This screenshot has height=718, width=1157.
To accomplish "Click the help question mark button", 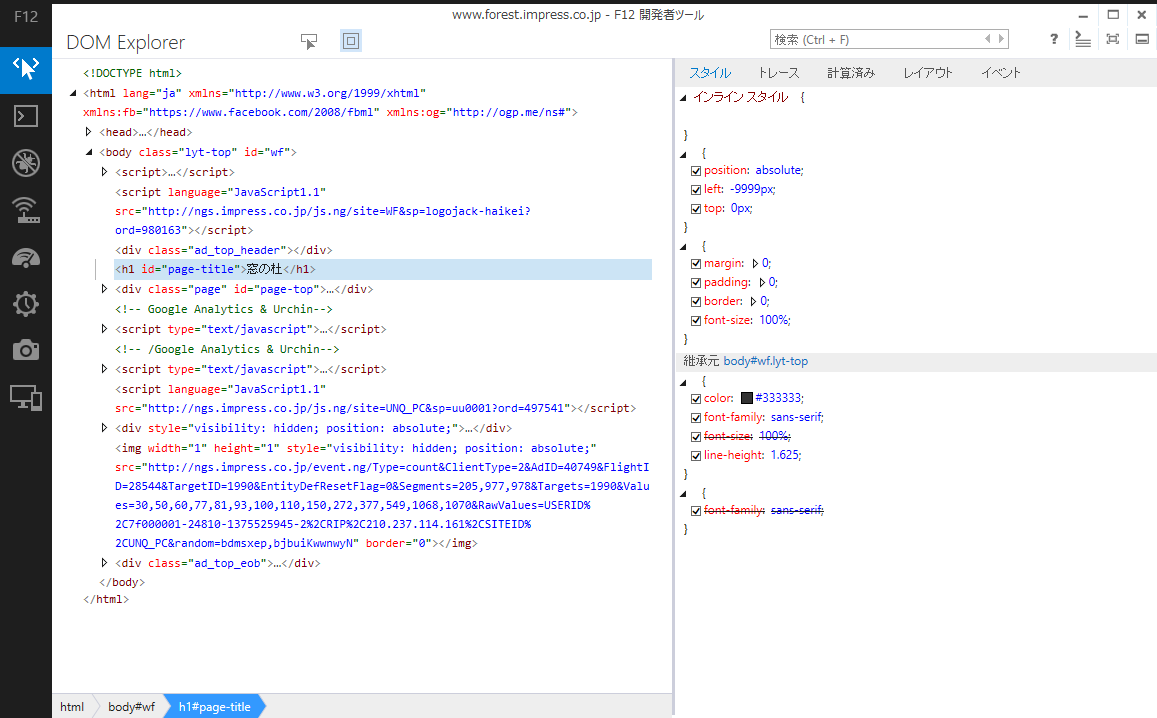I will (x=1053, y=40).
